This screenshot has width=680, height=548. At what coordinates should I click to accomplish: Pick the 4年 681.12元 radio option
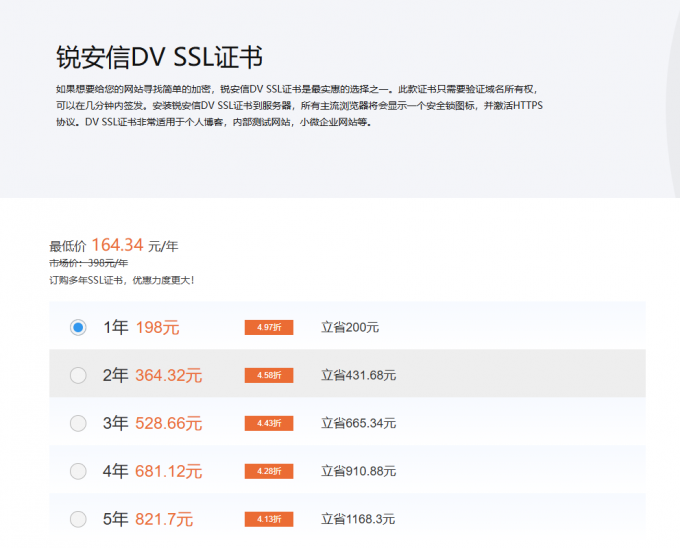click(78, 471)
